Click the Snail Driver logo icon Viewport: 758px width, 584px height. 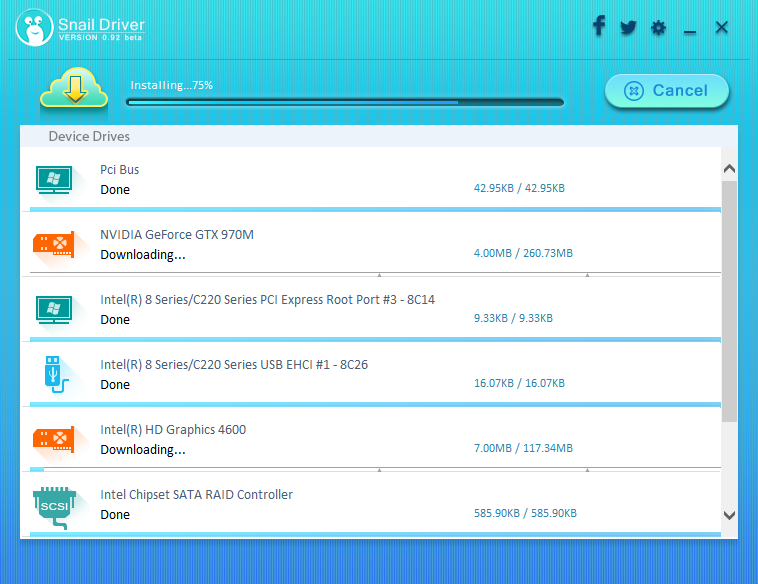[x=34, y=28]
